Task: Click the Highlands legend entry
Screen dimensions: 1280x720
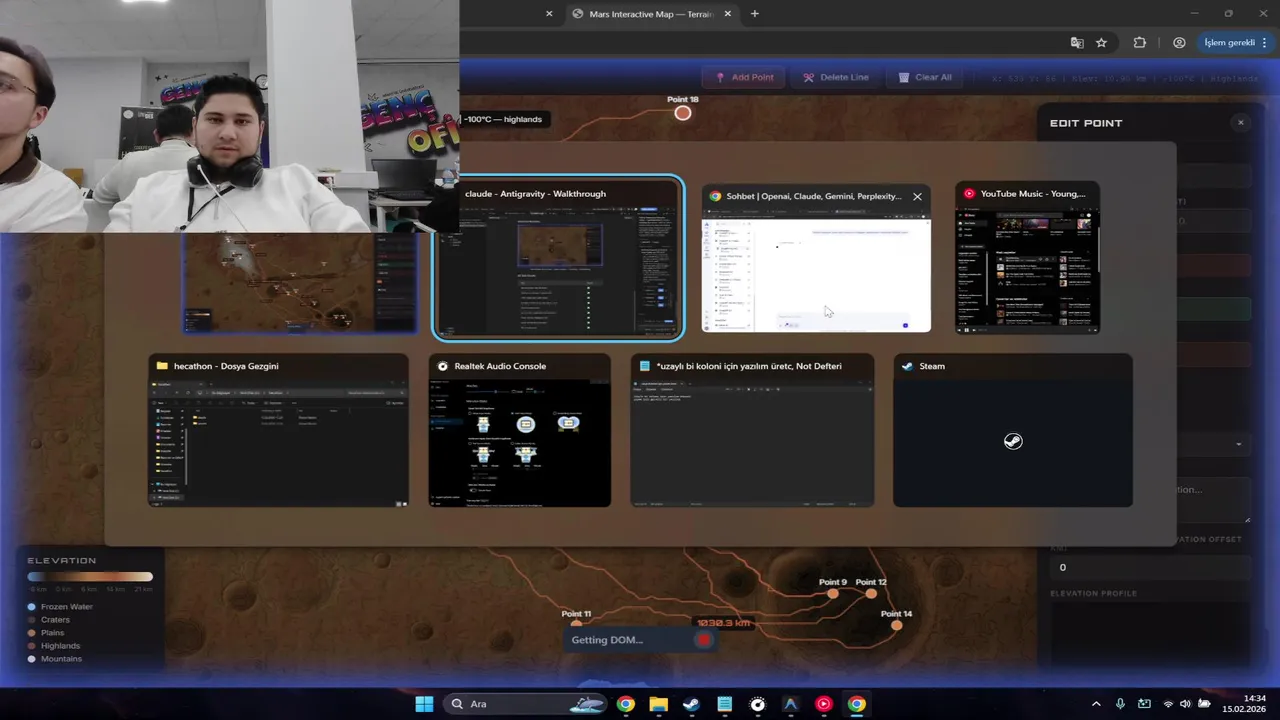Action: click(54, 646)
